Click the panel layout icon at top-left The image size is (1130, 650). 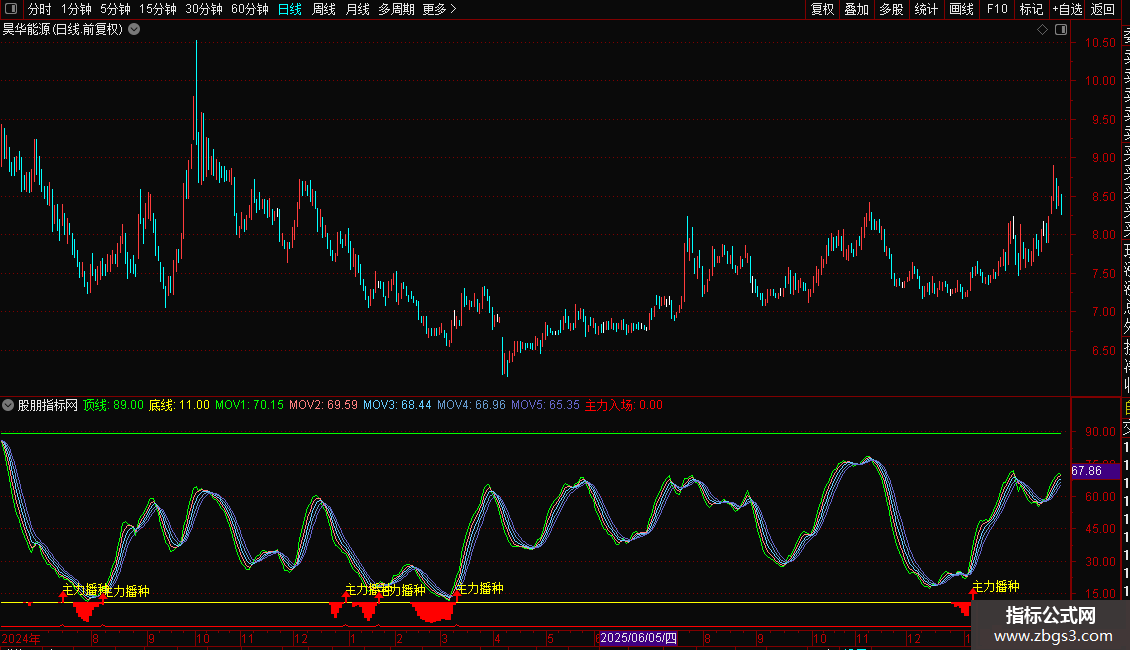(x=11, y=9)
